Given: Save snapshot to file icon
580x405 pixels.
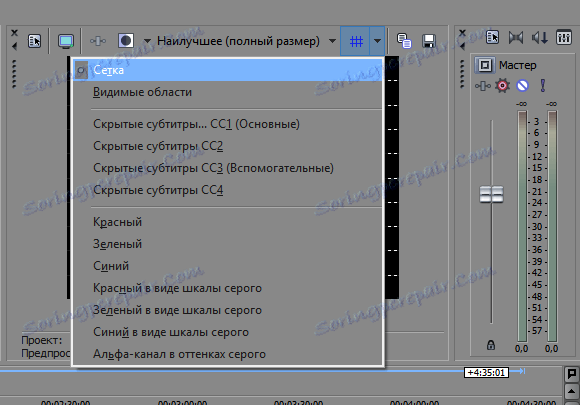Looking at the screenshot, I should 429,41.
